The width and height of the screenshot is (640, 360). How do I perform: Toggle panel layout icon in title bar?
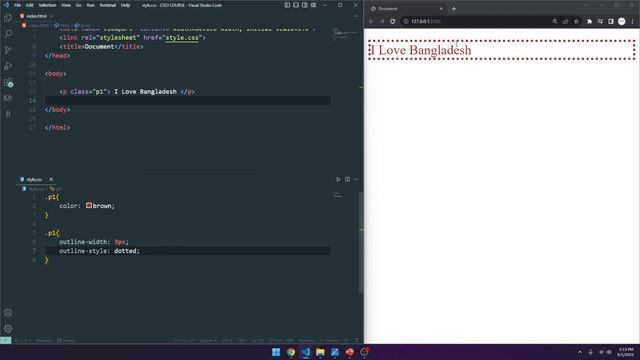(x=296, y=5)
